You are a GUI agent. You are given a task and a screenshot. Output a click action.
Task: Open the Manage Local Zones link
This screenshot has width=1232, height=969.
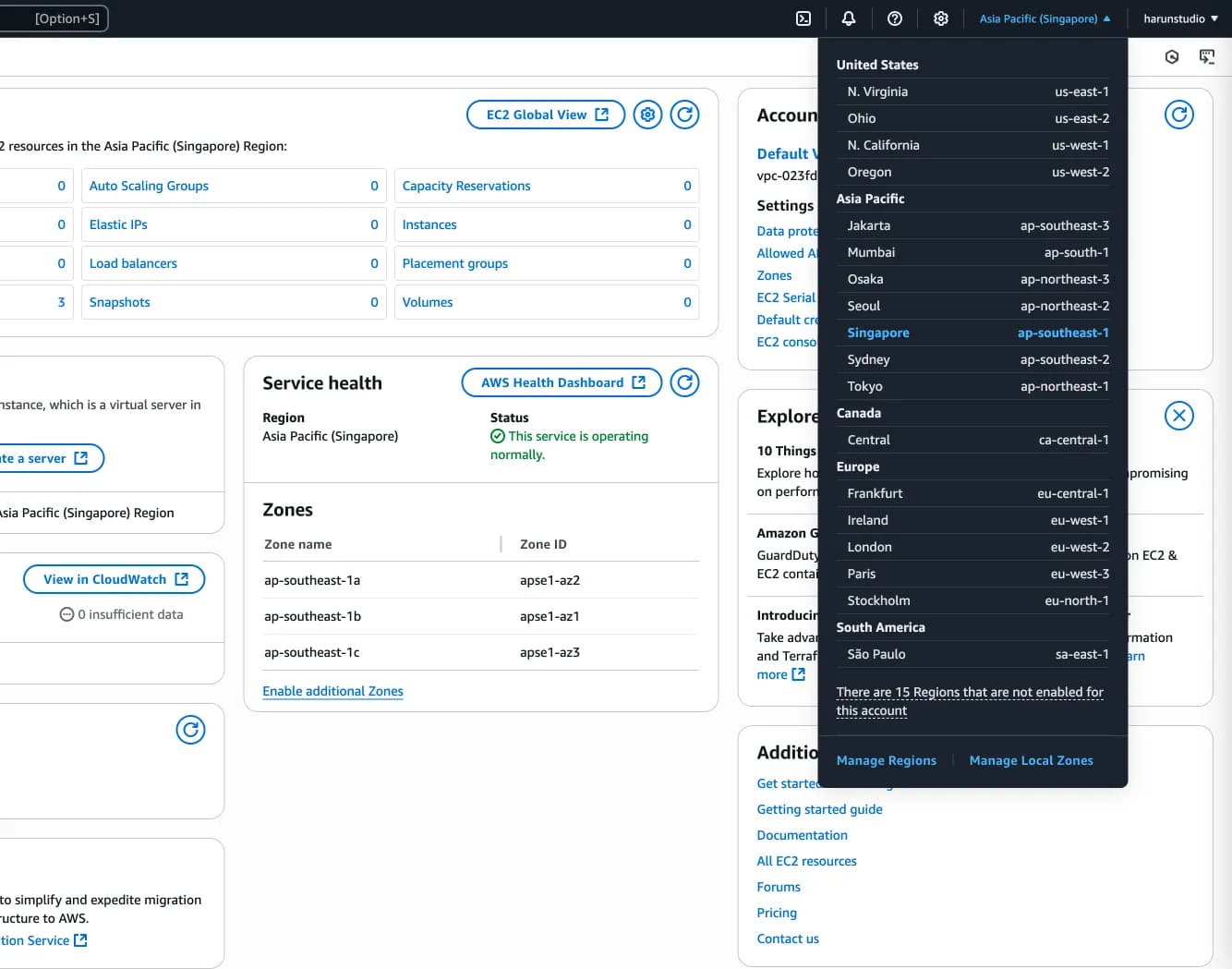[1031, 760]
